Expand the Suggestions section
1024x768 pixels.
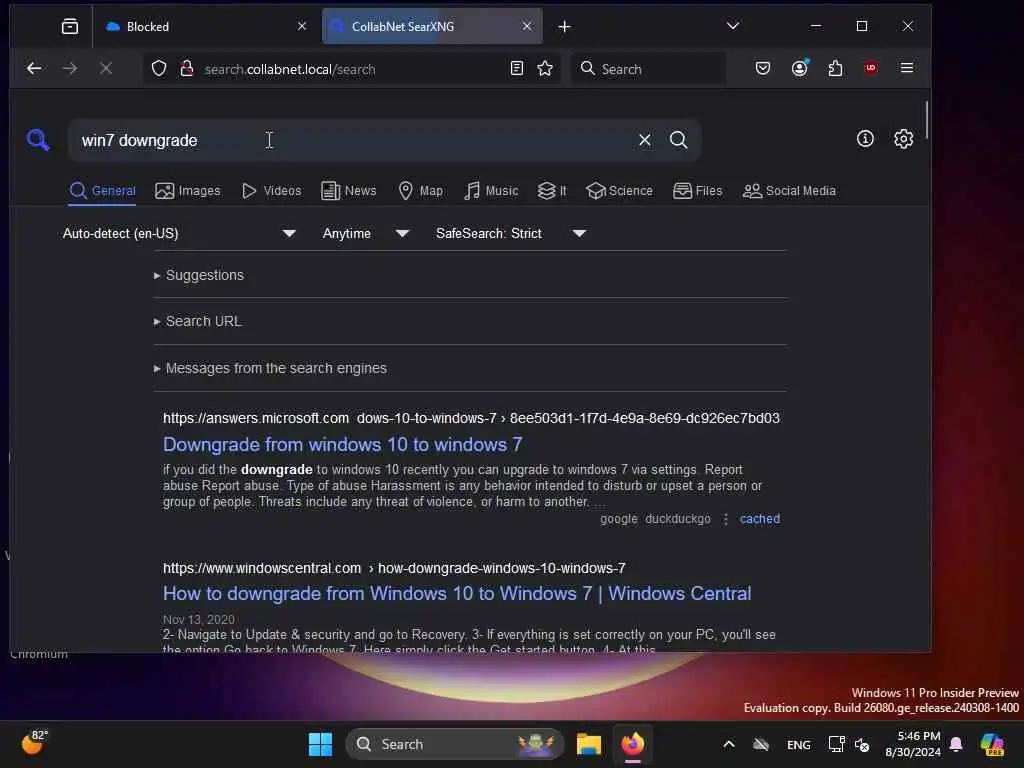[x=199, y=275]
